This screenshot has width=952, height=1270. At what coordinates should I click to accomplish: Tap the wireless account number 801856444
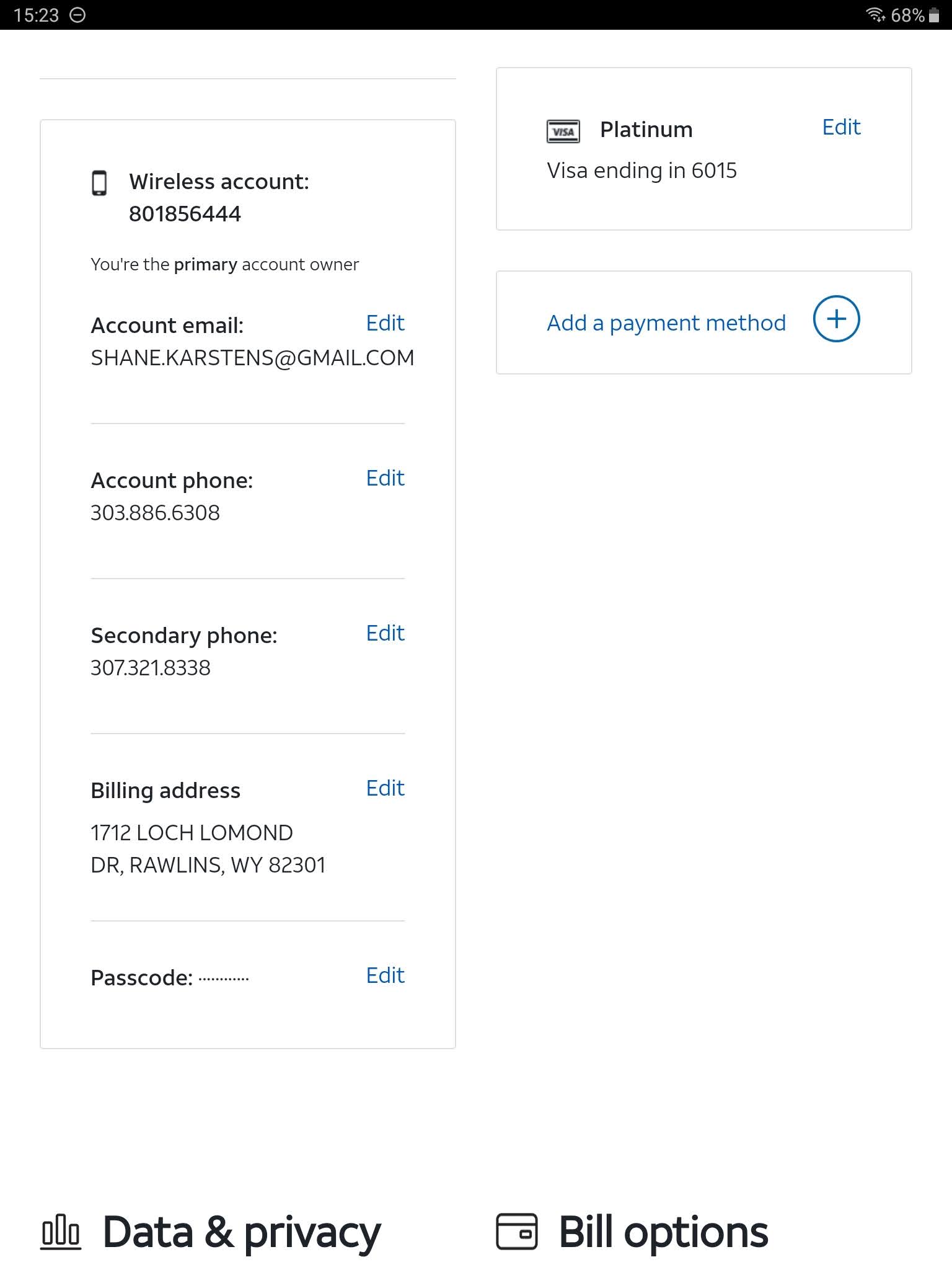click(x=185, y=214)
